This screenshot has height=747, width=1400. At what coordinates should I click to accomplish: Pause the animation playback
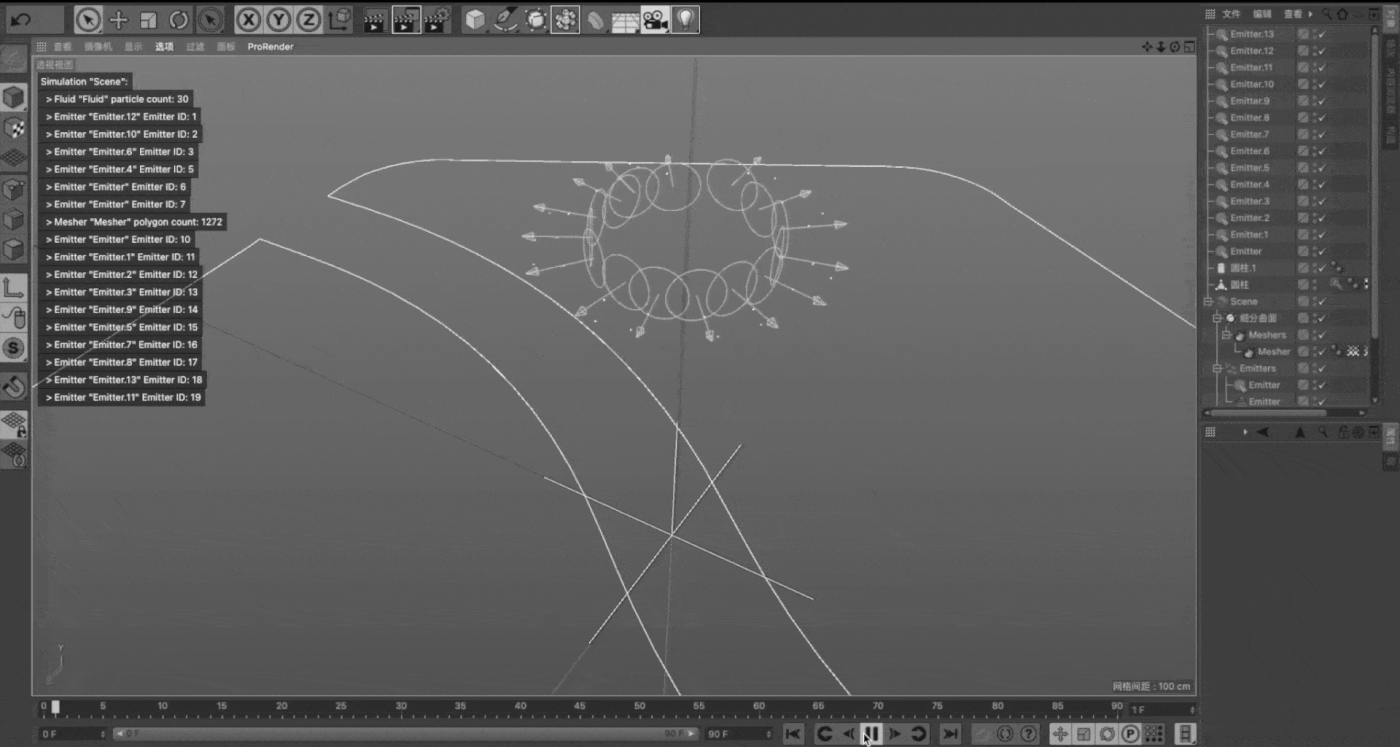871,734
